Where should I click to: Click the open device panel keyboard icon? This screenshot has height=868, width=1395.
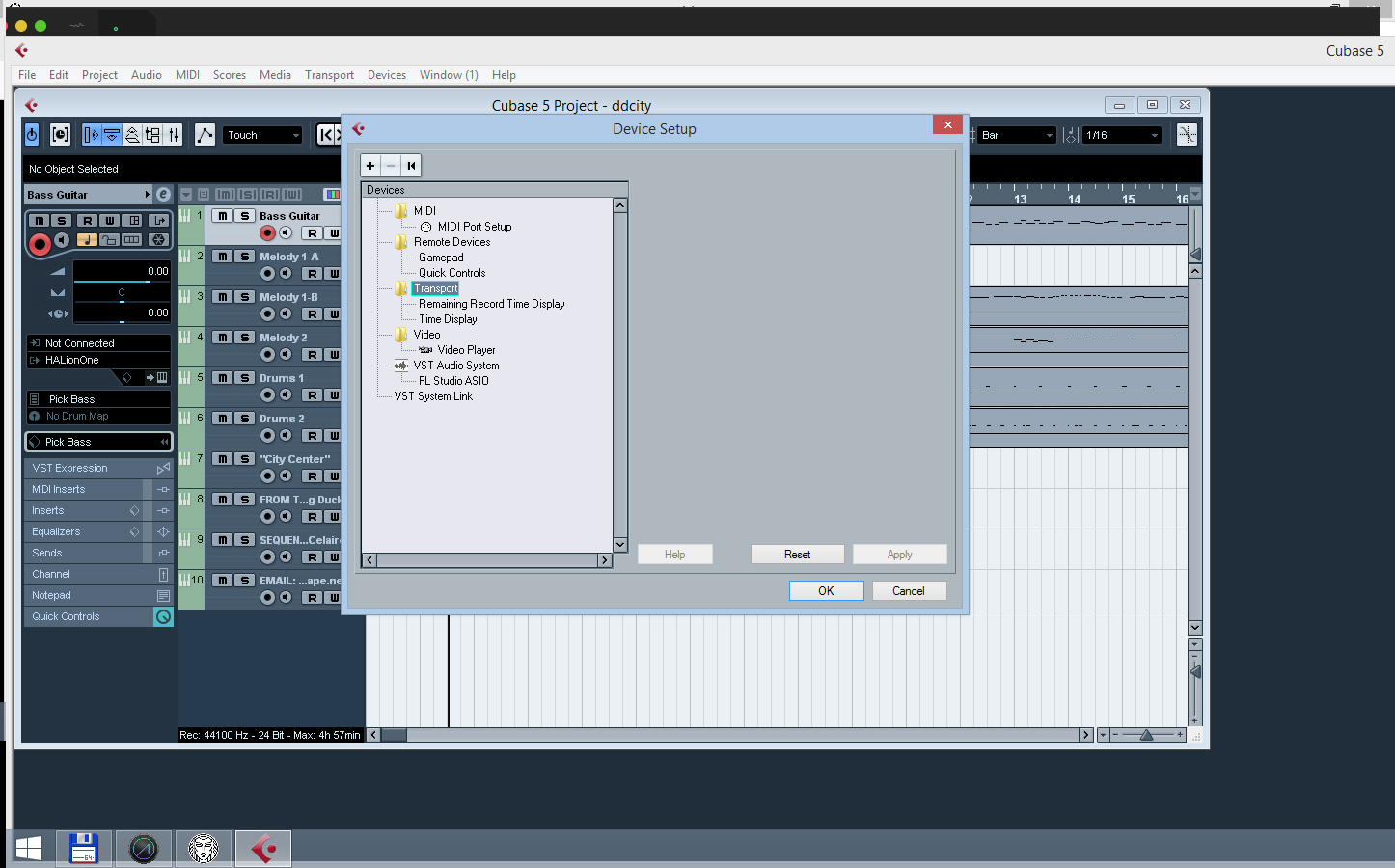(x=161, y=377)
